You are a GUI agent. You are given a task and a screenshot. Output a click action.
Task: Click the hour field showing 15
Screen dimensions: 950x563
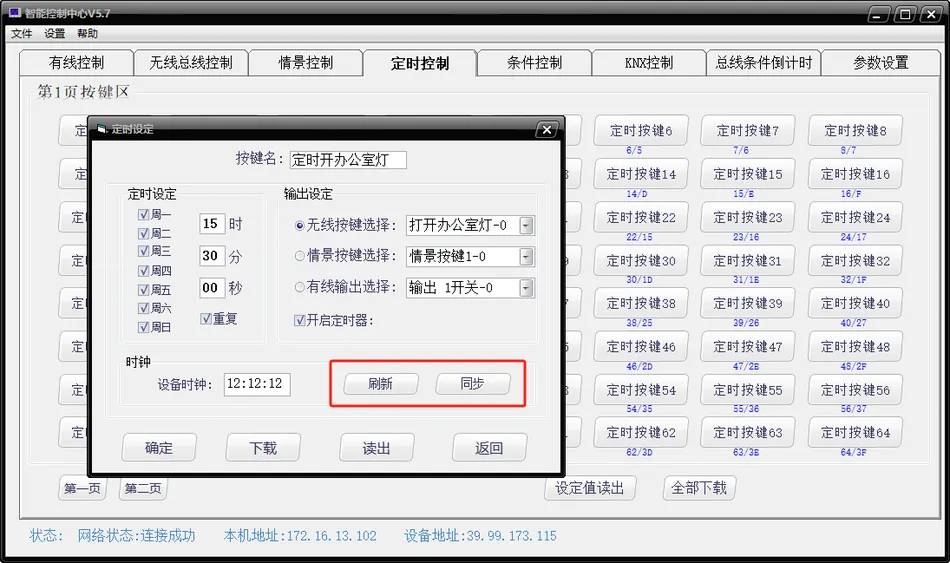pyautogui.click(x=212, y=224)
